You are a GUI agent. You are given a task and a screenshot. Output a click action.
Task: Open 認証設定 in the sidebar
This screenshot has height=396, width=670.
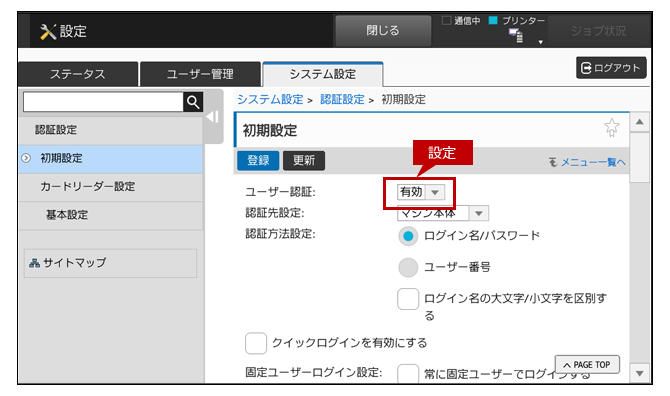click(x=111, y=130)
